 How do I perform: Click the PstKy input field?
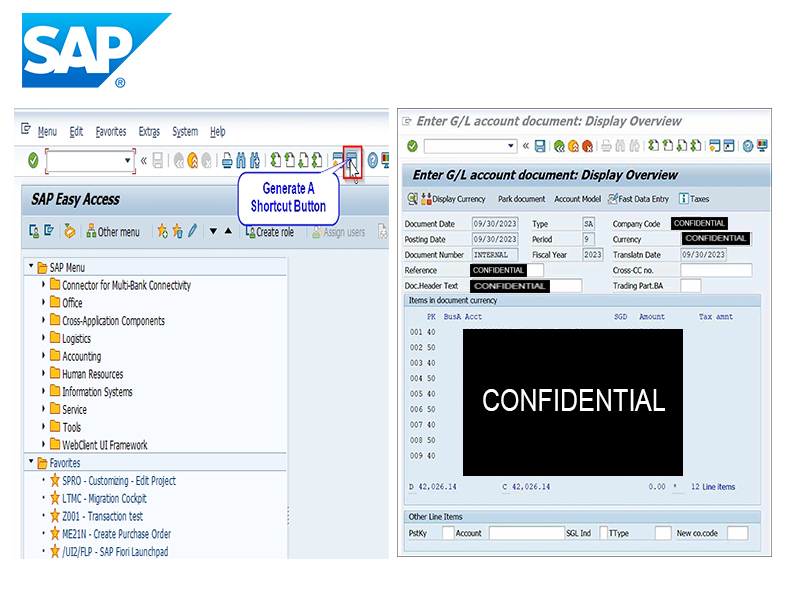448,533
